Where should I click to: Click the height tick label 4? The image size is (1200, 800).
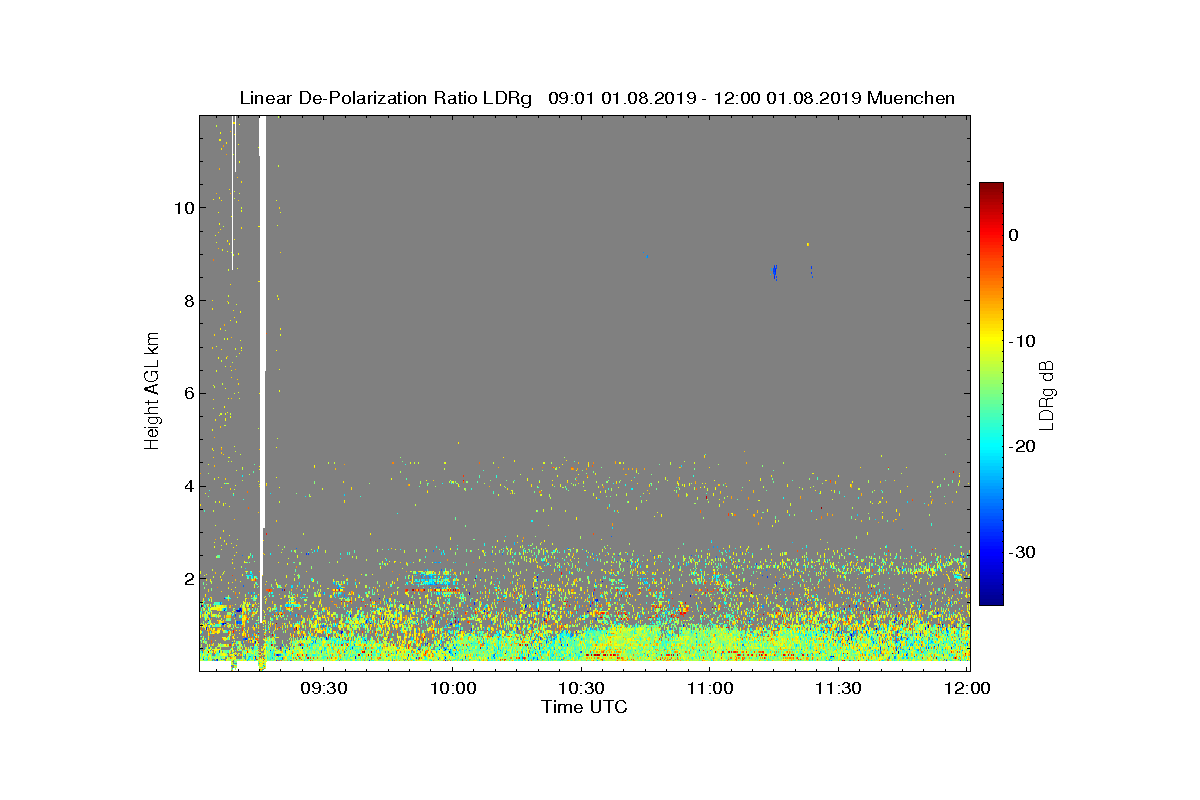click(x=187, y=486)
